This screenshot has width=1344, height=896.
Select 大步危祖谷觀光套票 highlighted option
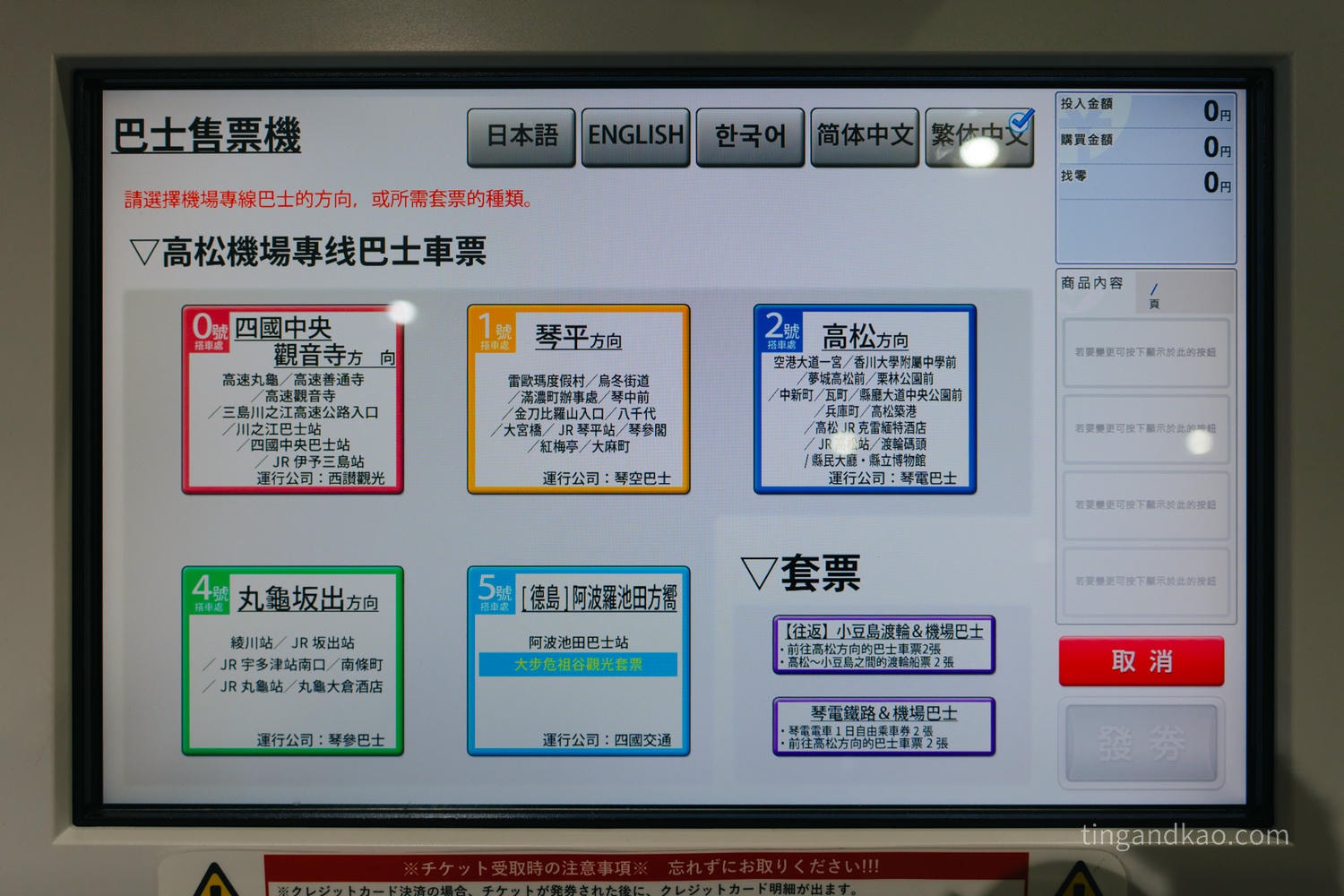[578, 665]
